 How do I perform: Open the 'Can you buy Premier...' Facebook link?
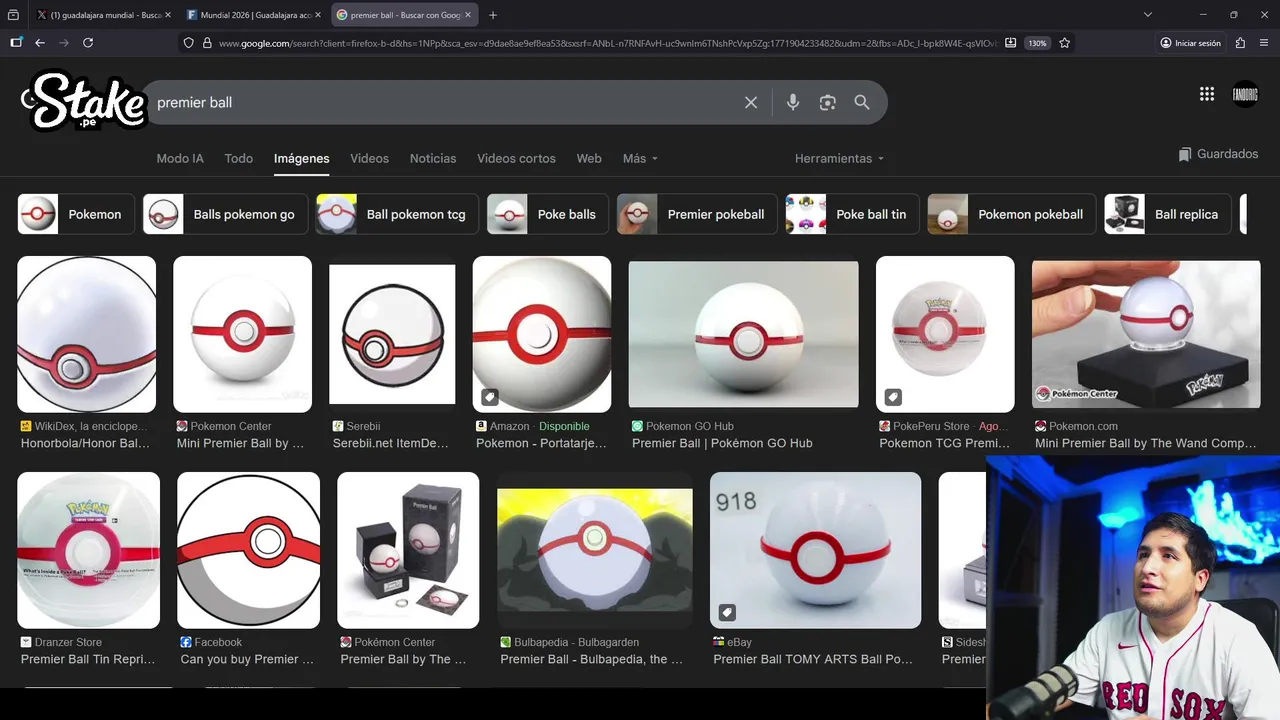(x=247, y=659)
